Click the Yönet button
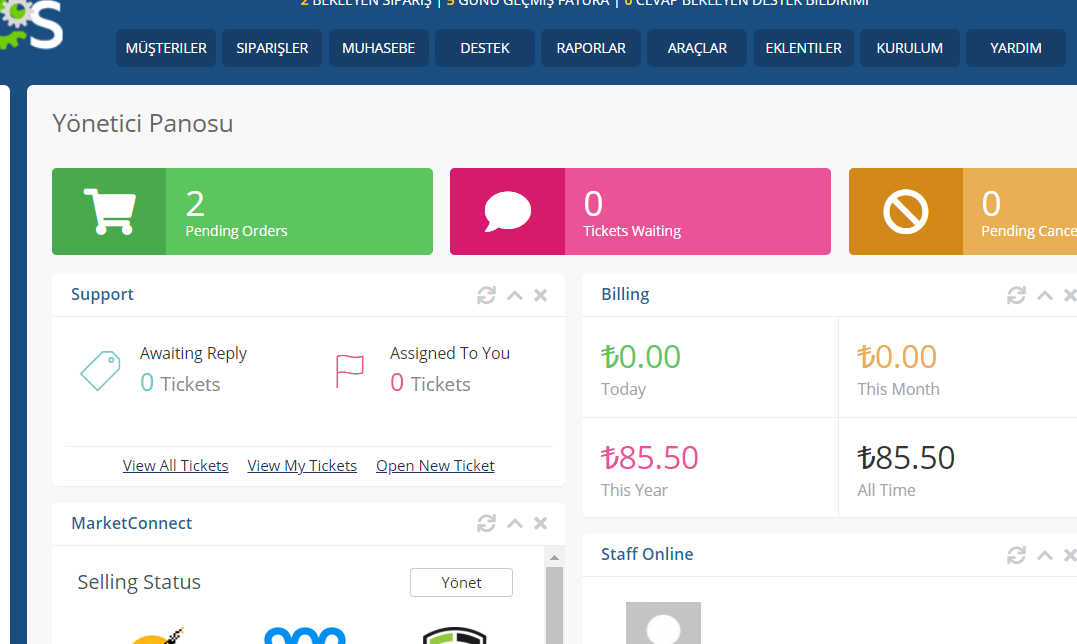This screenshot has width=1077, height=644. pos(461,582)
